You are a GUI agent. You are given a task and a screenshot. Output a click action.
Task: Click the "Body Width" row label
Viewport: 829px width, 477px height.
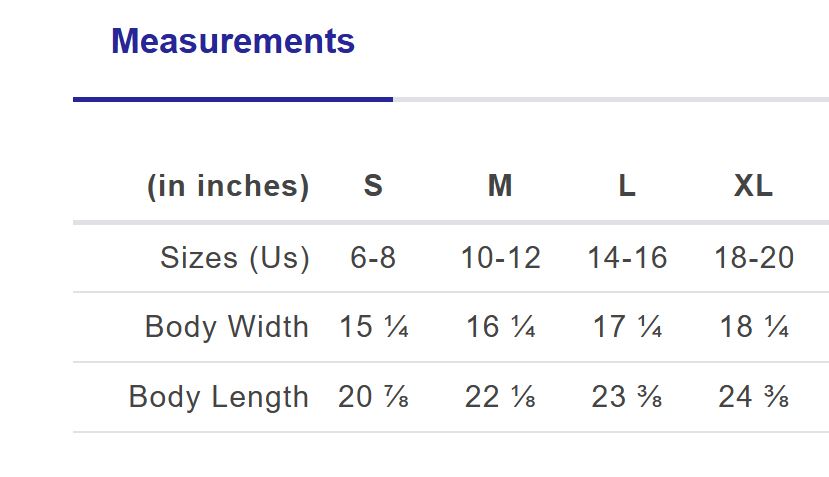(227, 327)
